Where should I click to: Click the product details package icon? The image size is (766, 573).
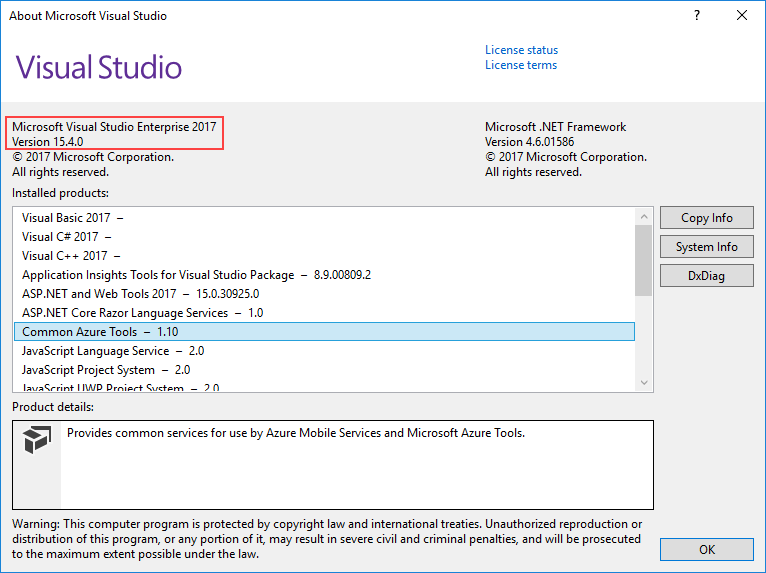tap(37, 439)
